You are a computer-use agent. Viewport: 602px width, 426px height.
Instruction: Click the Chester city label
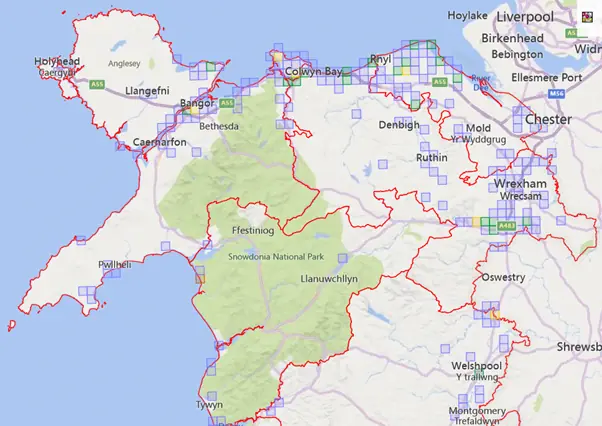pos(549,119)
